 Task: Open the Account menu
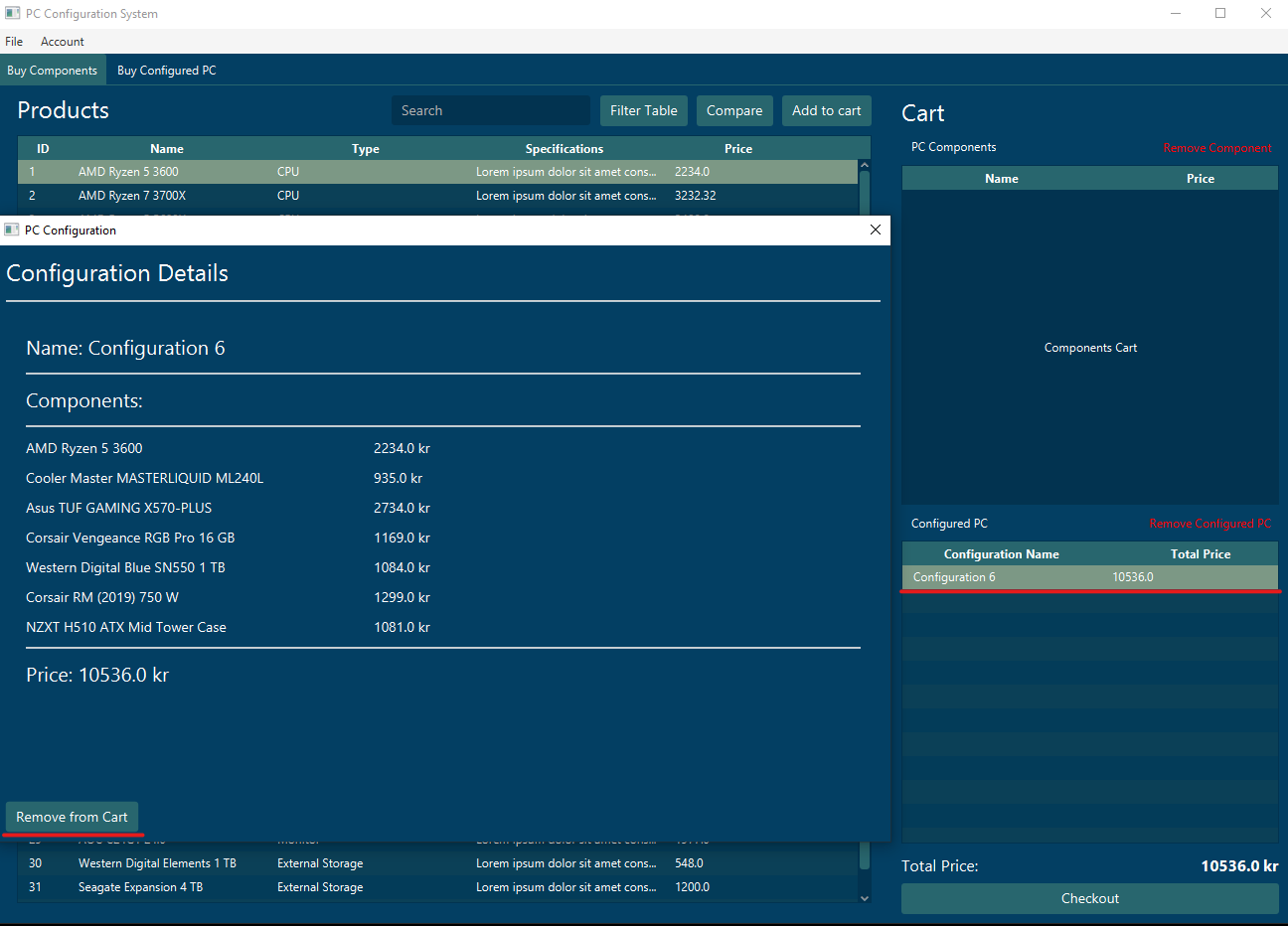tap(63, 42)
